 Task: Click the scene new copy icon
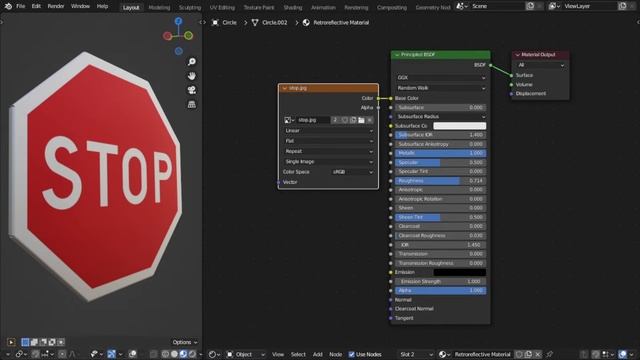click(x=530, y=6)
